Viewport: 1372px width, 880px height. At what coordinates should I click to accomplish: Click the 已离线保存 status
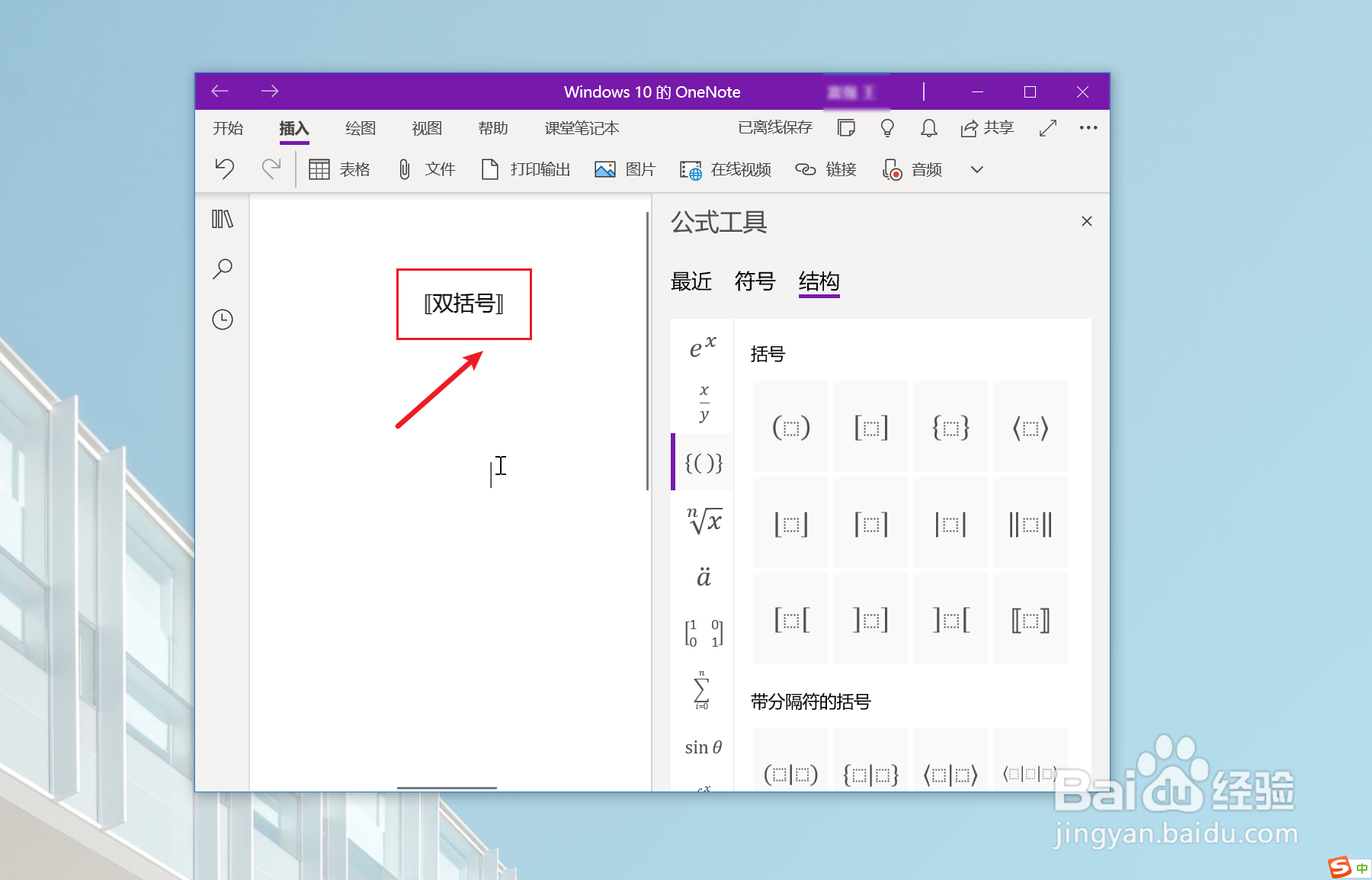[775, 127]
